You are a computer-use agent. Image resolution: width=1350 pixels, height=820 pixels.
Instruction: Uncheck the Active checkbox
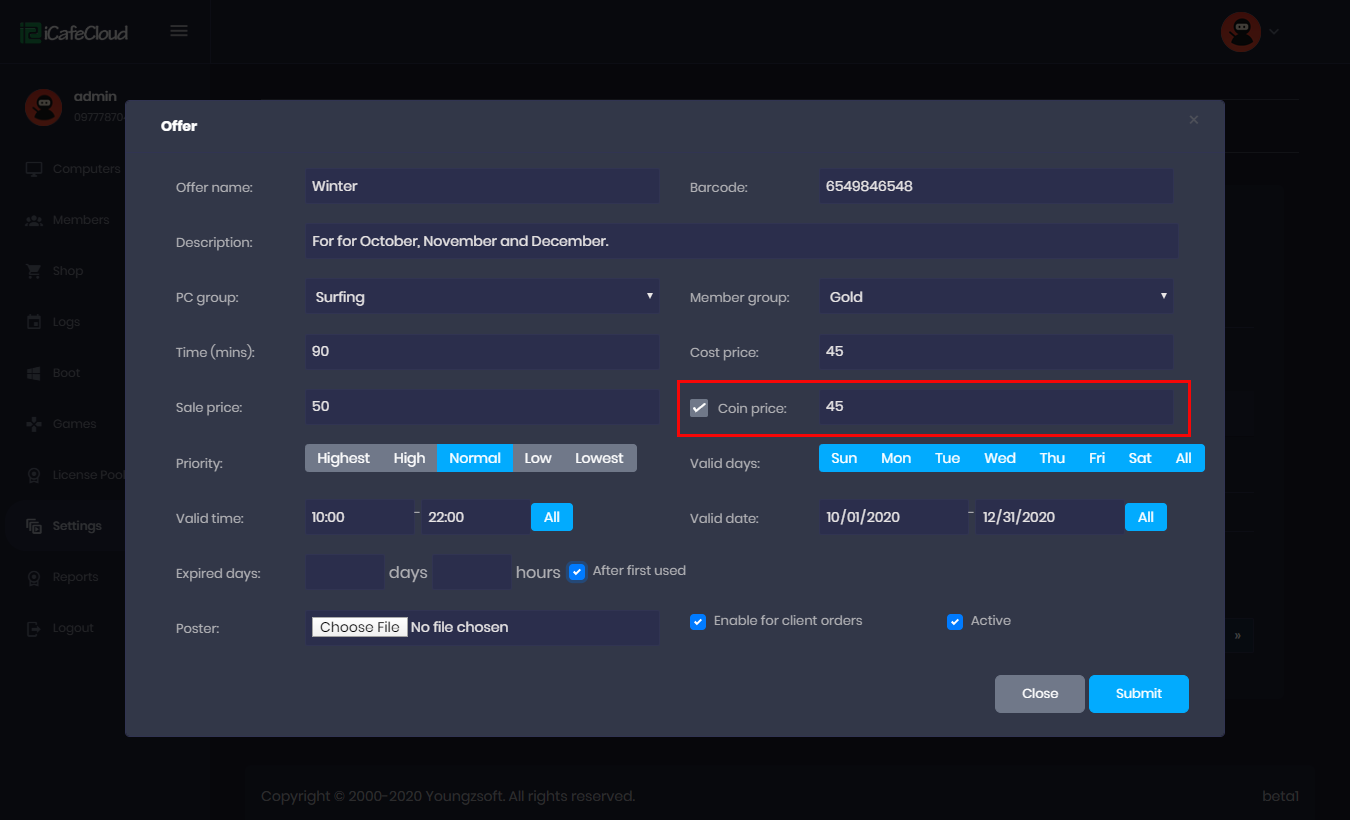pyautogui.click(x=955, y=621)
